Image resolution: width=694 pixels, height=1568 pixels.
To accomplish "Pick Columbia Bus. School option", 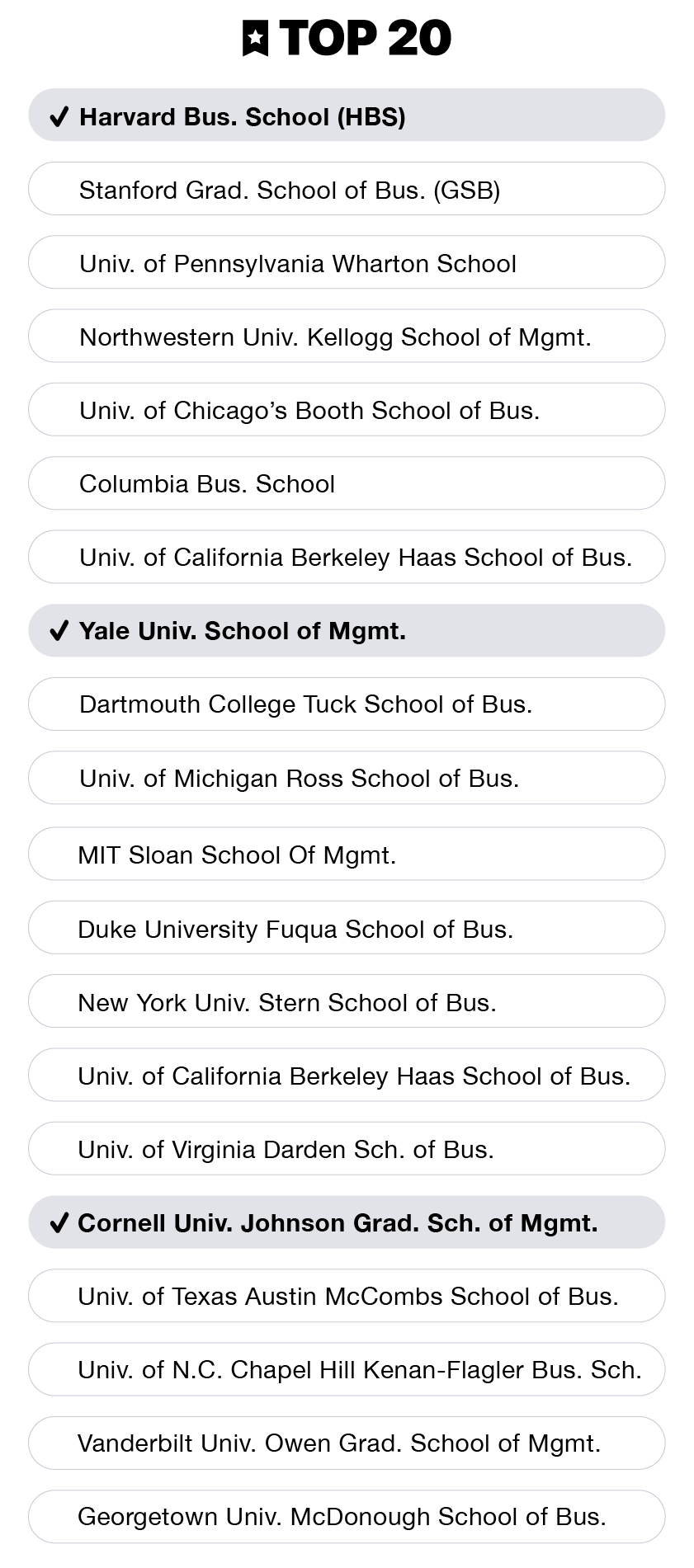I will coord(347,483).
